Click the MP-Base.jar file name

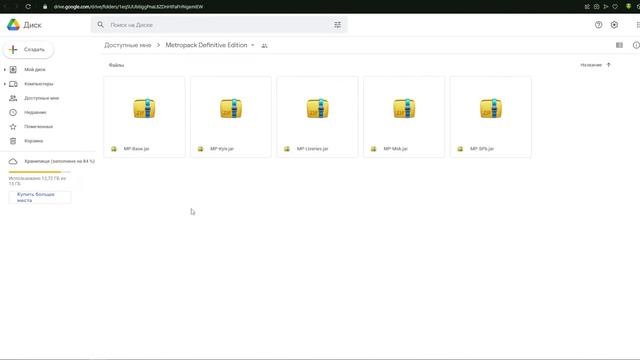click(136, 149)
